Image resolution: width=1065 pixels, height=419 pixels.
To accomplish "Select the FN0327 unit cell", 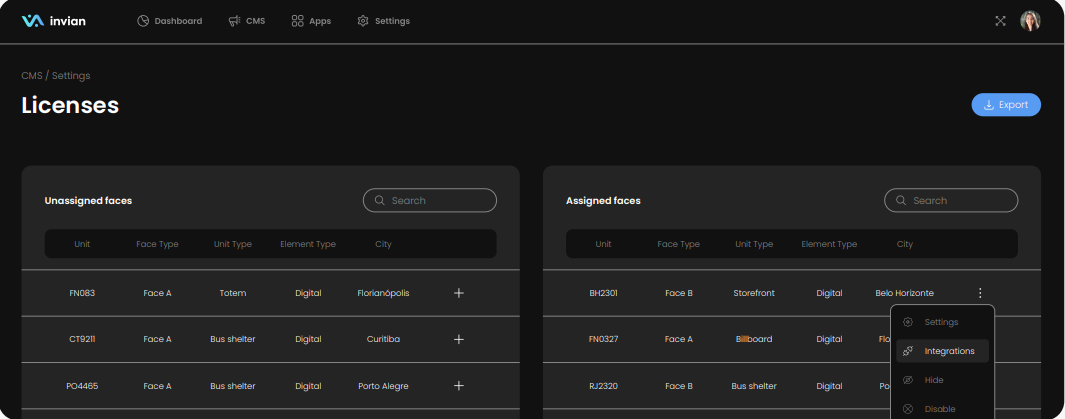I will pyautogui.click(x=603, y=339).
